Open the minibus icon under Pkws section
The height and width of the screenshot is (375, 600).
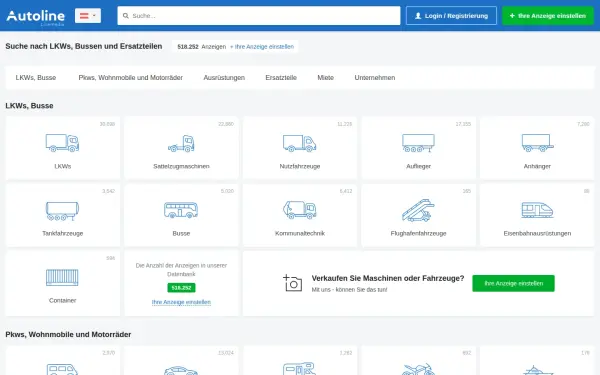point(62,369)
